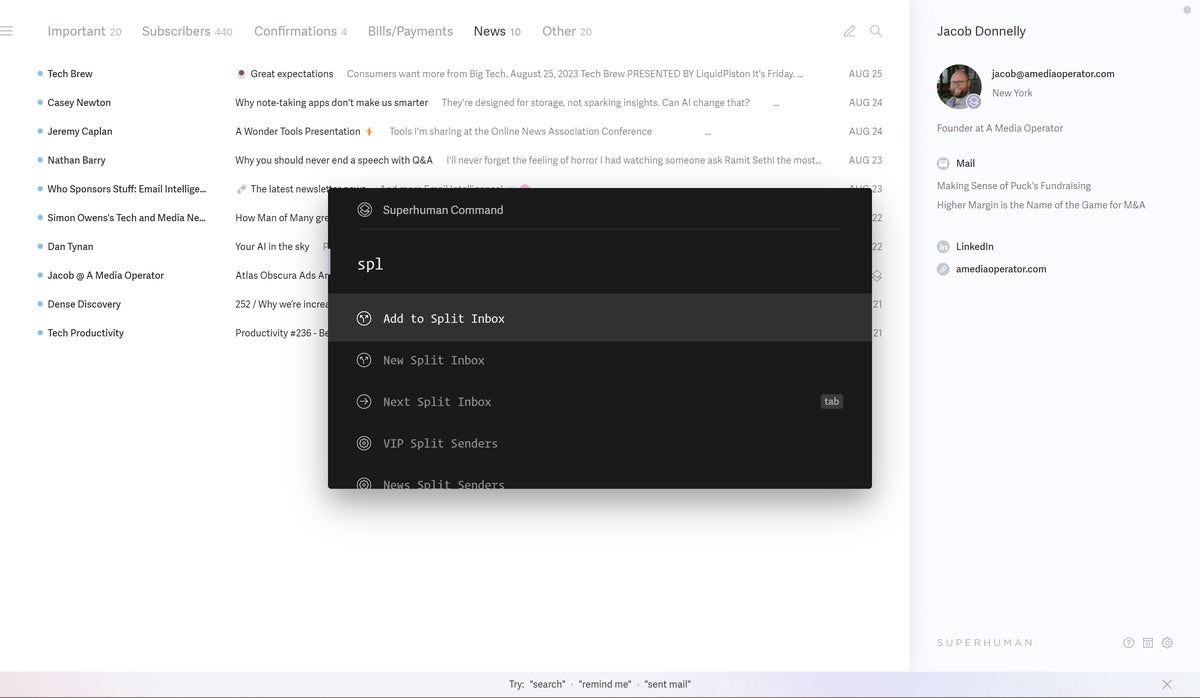This screenshot has width=1200, height=698.
Task: Open the Jeremy Caplan email
Action: point(460,131)
